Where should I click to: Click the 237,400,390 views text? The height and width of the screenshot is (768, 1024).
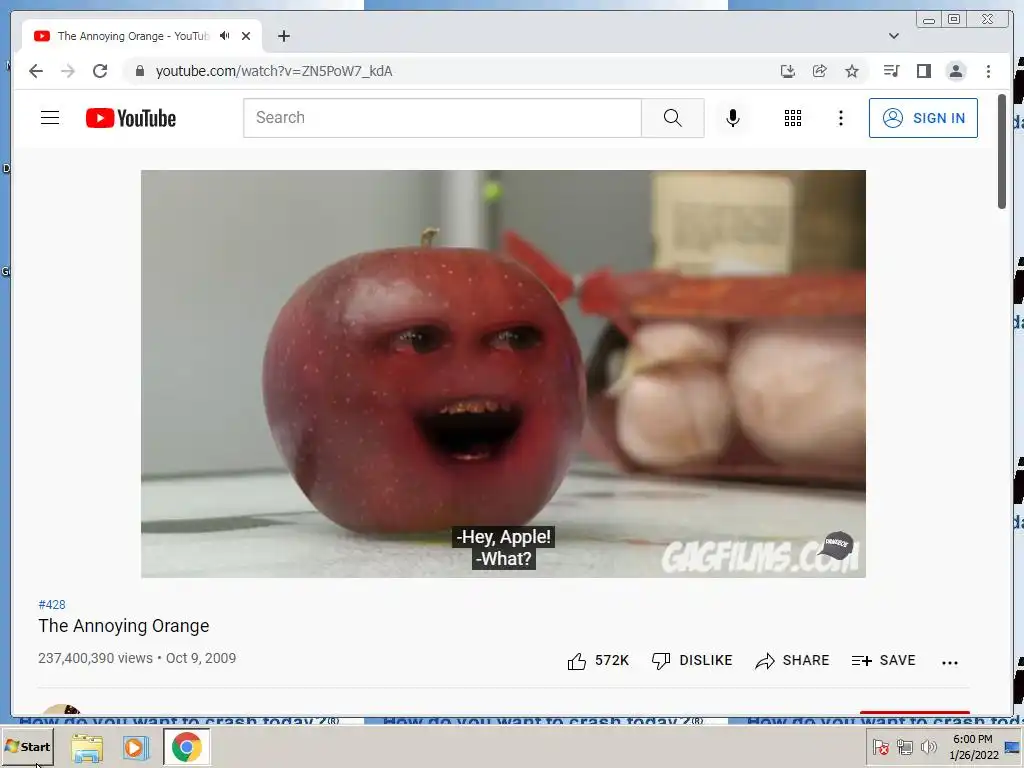[95, 658]
